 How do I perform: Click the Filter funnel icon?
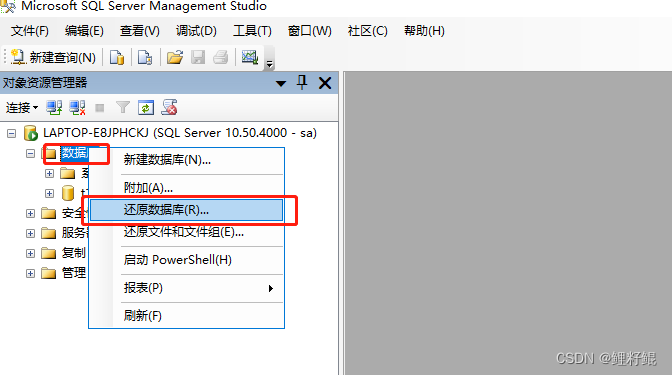[123, 108]
